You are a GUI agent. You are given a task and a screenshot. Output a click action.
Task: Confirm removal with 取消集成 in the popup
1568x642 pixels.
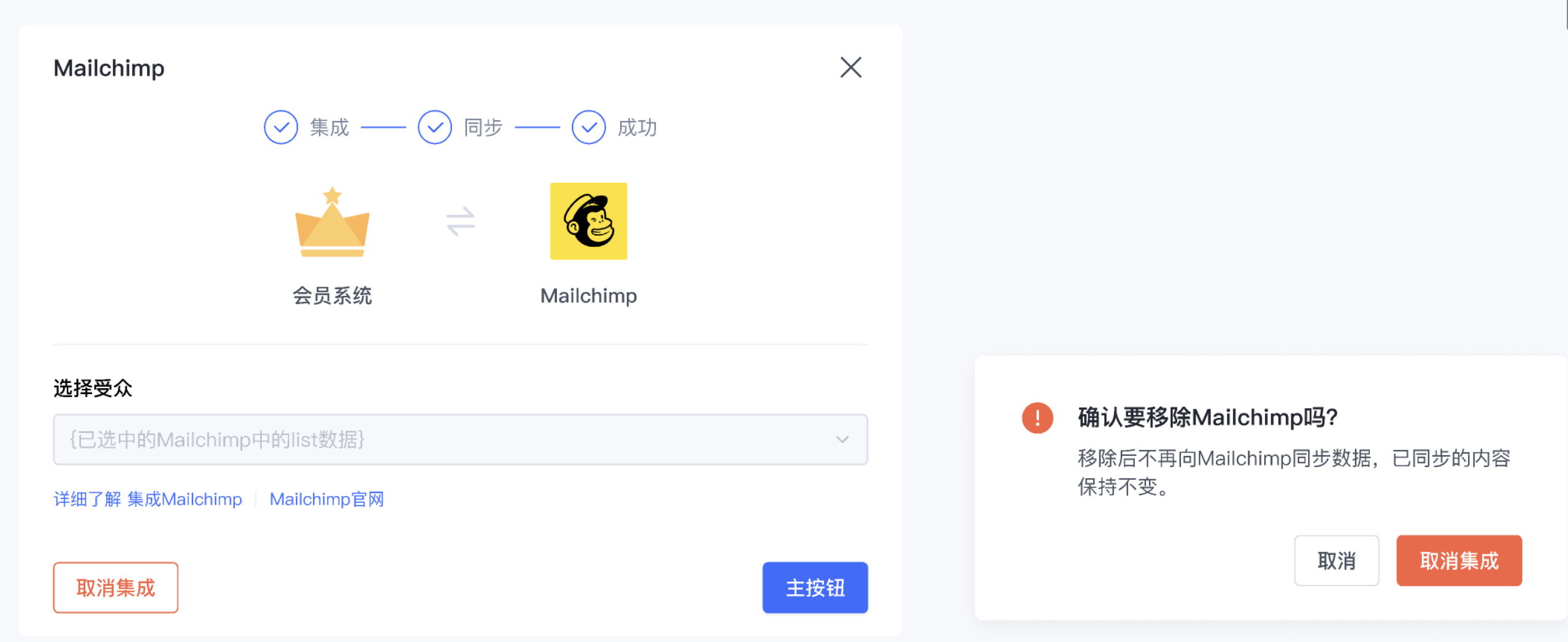point(1459,560)
